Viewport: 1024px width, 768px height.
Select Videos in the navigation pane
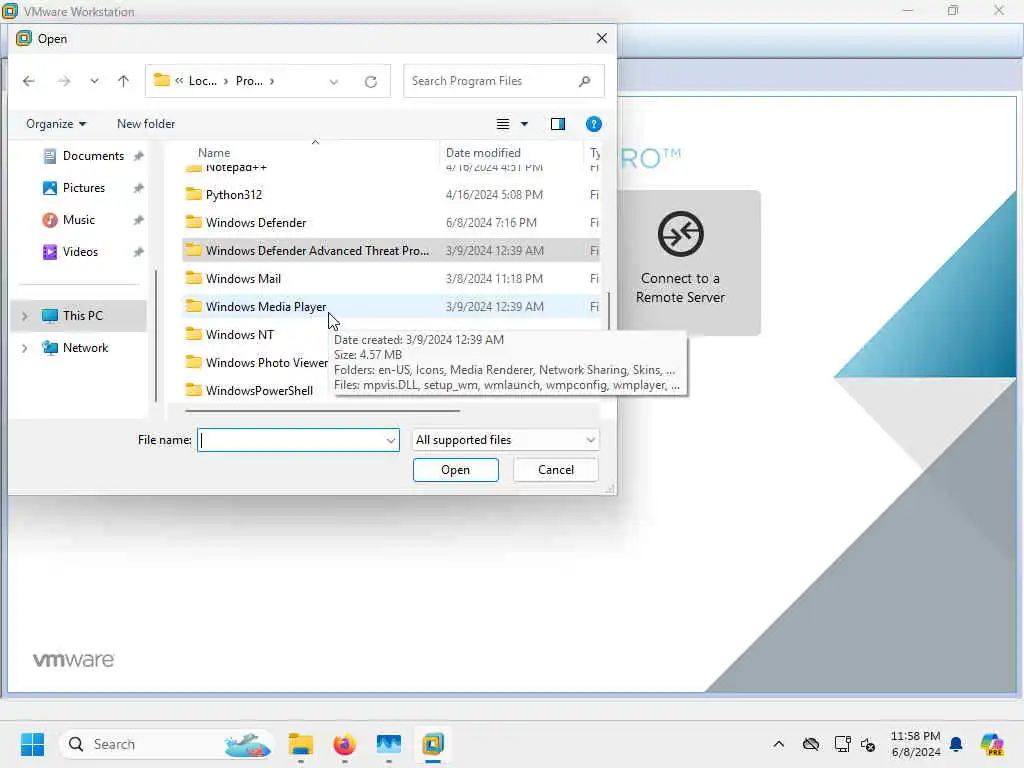tap(80, 252)
